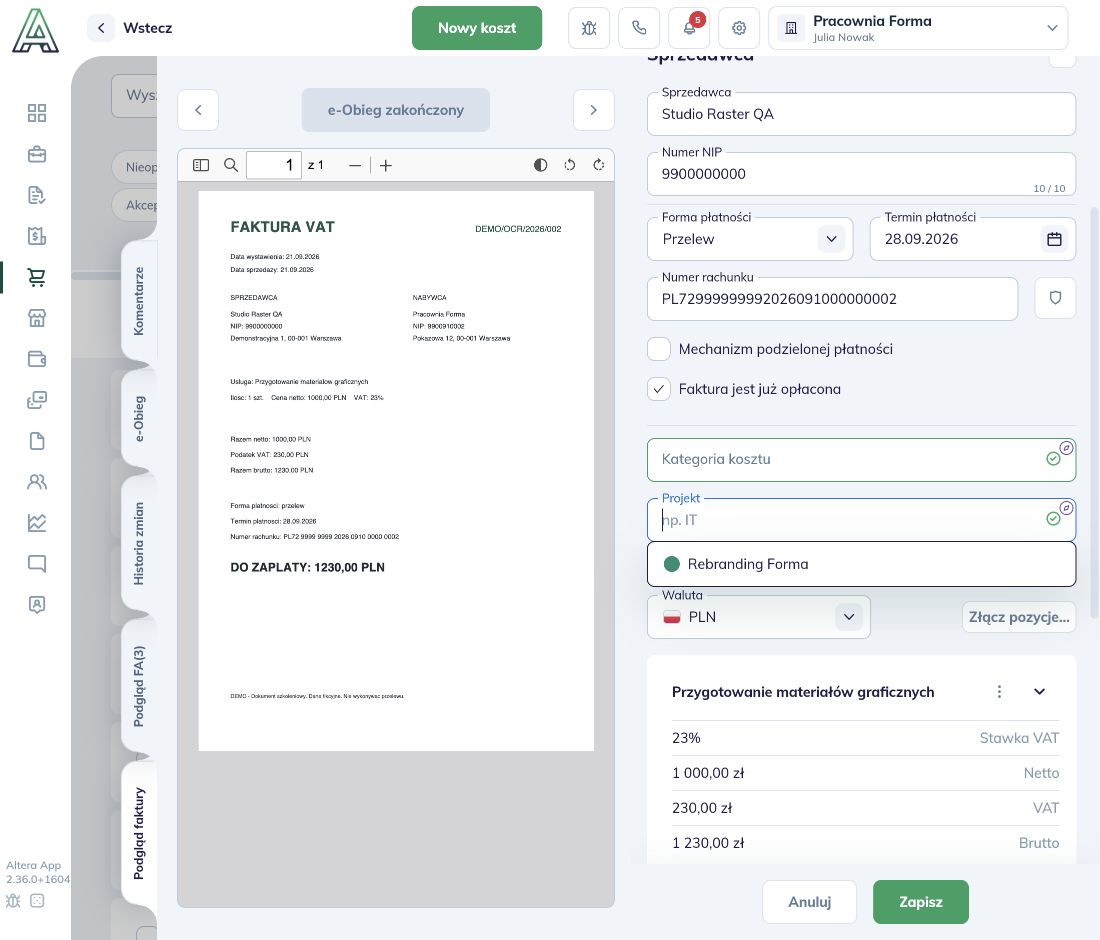1100x940 pixels.
Task: Click the shield verify account icon
Action: pyautogui.click(x=1055, y=298)
